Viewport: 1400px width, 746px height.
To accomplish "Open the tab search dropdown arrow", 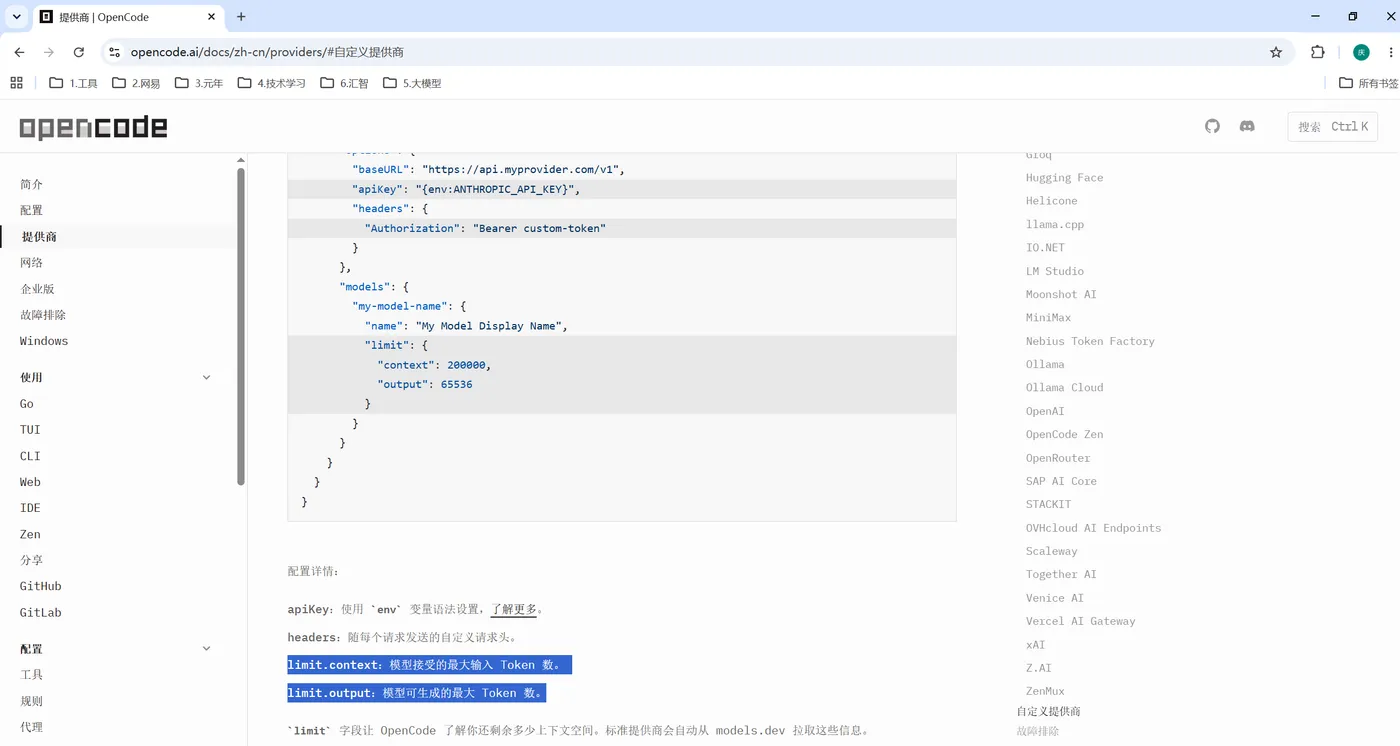I will [17, 17].
